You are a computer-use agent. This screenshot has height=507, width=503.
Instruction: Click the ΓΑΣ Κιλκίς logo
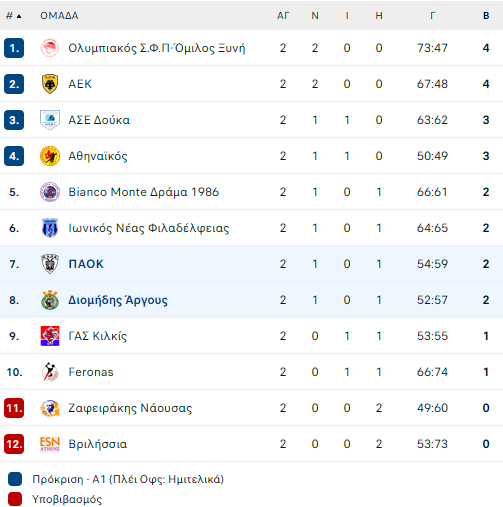tap(50, 336)
